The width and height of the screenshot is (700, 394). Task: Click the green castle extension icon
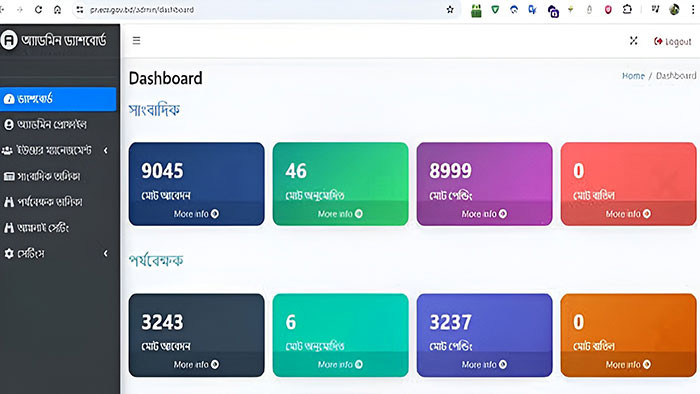click(x=476, y=10)
